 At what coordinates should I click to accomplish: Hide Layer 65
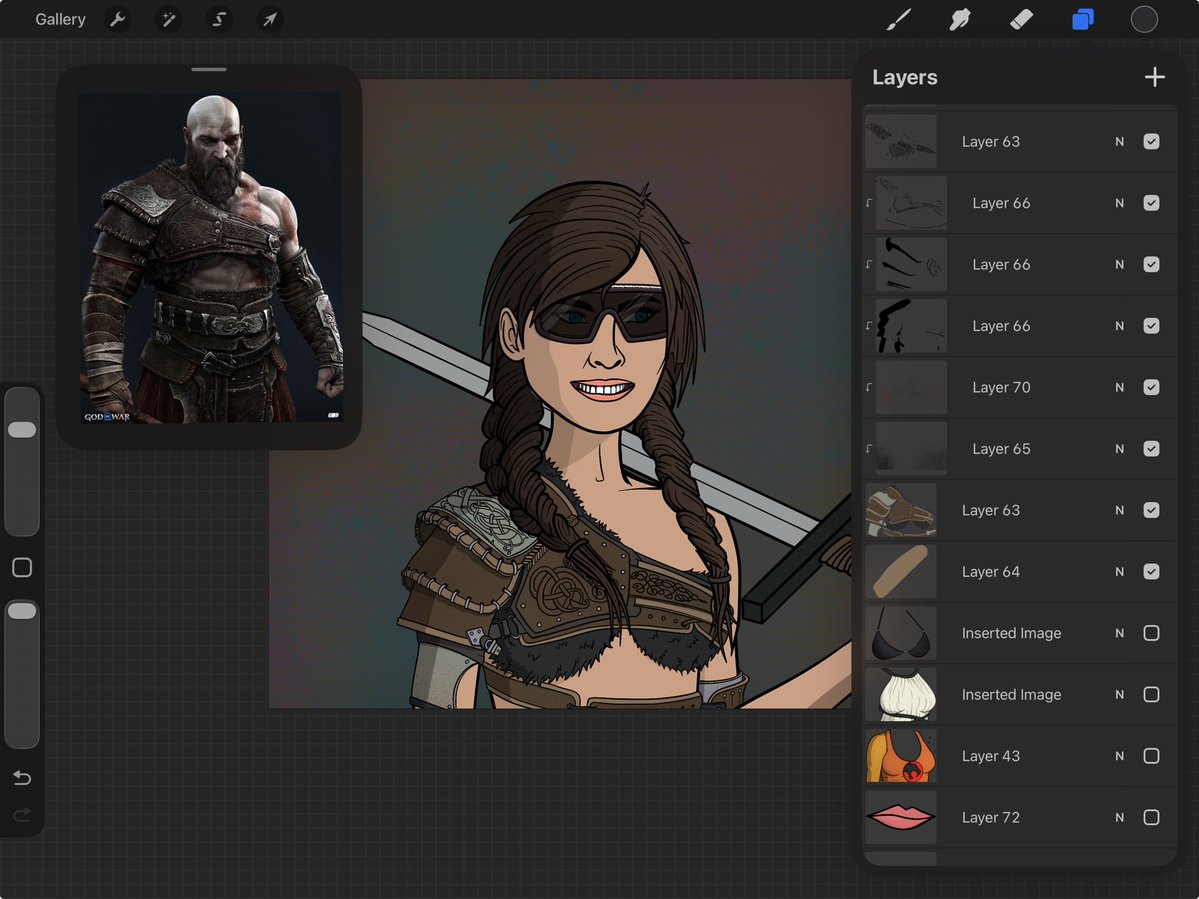pyautogui.click(x=1151, y=449)
